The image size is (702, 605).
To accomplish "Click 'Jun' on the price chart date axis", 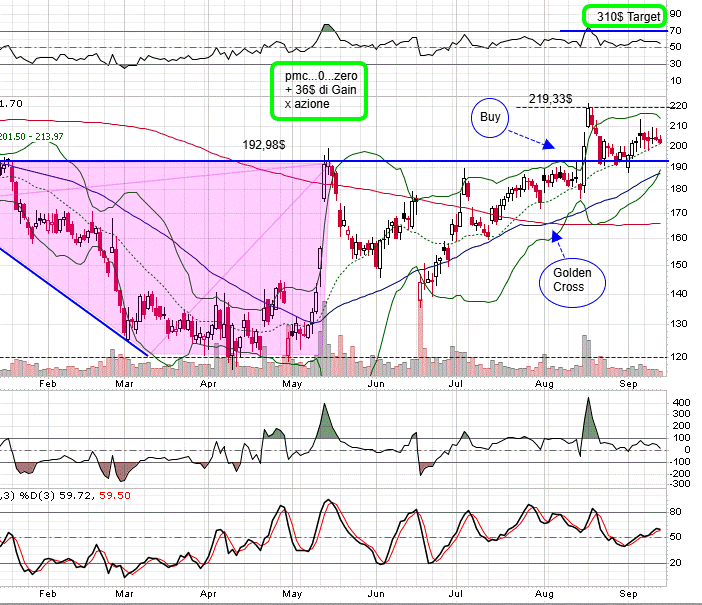I will click(x=376, y=384).
